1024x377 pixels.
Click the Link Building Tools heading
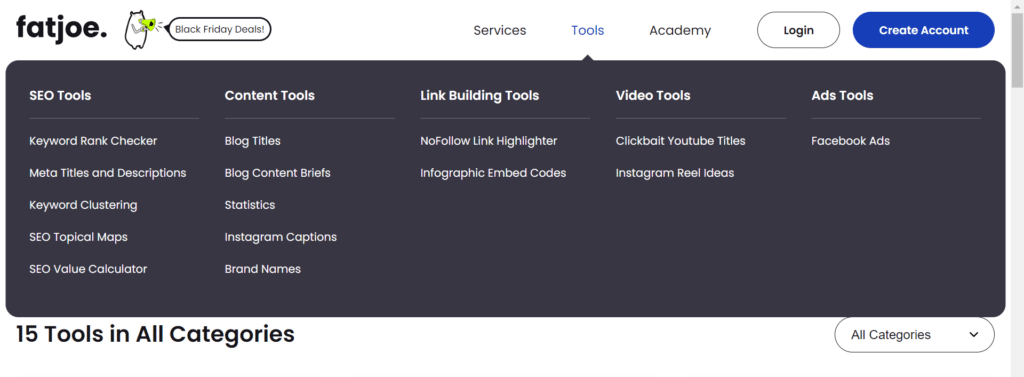pyautogui.click(x=480, y=95)
